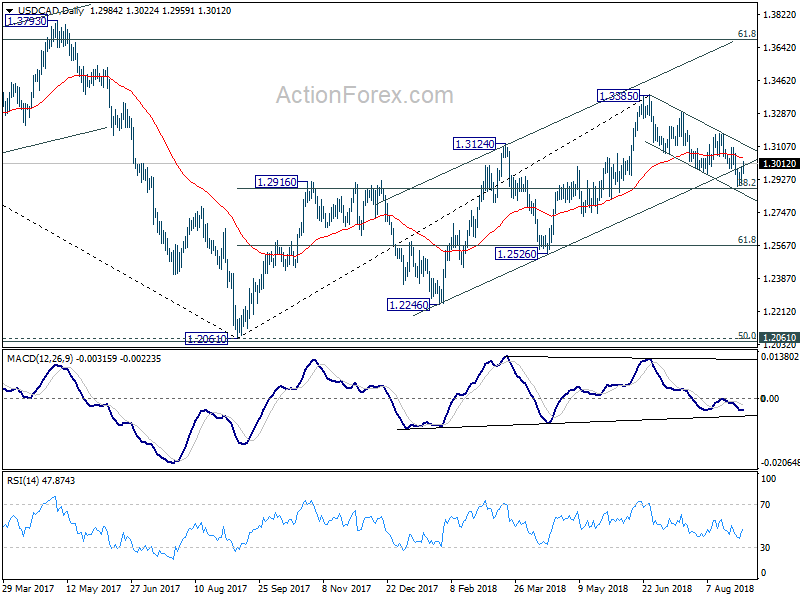800x600 pixels.
Task: Click the 1.20610 bottom price label
Action: point(206,339)
